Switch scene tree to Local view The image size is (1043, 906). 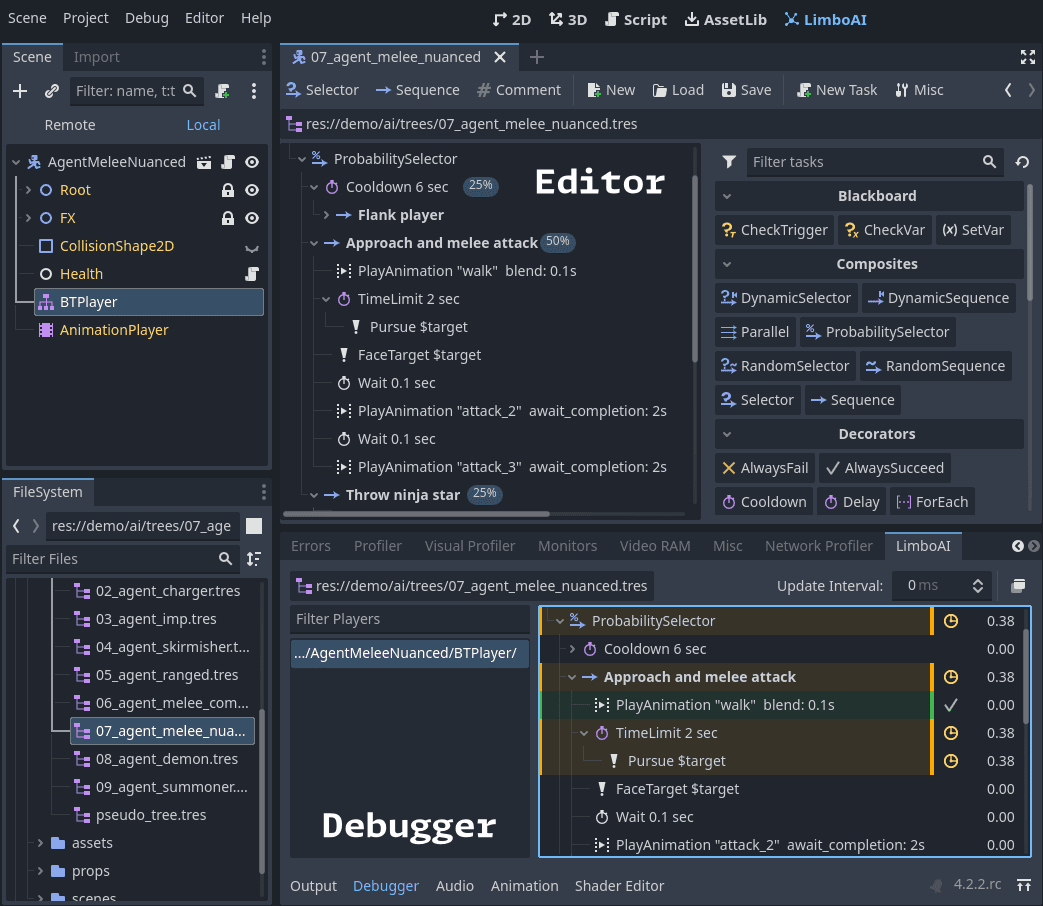[203, 125]
